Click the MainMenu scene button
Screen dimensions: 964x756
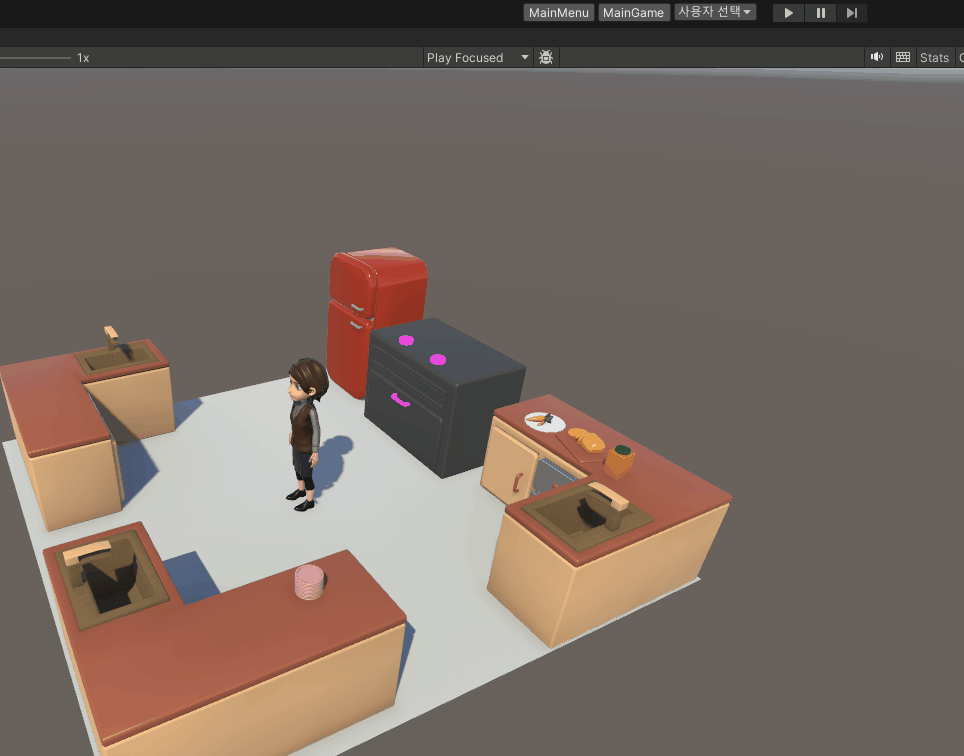[x=558, y=12]
